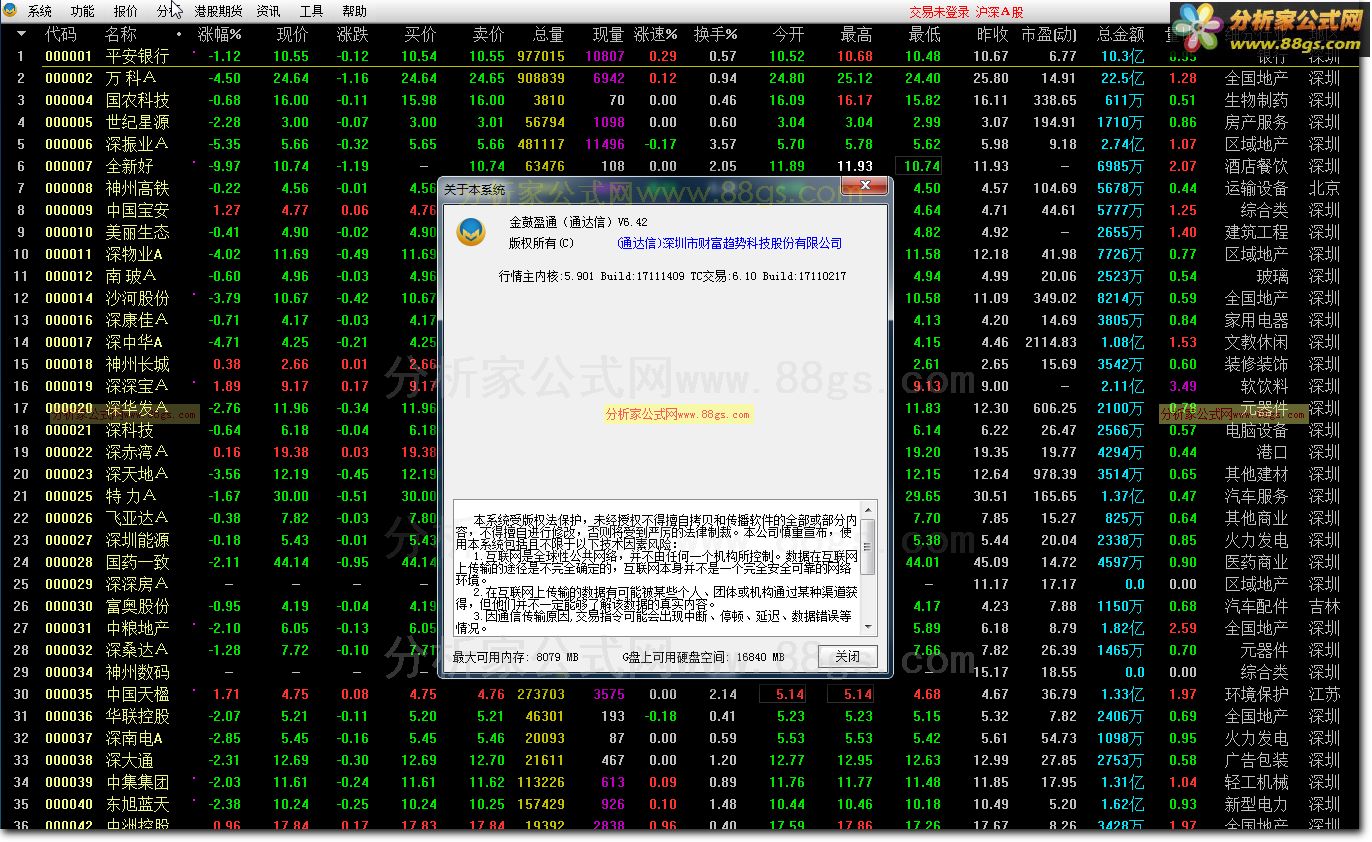Sort by the 现价 column header
The height and width of the screenshot is (842, 1372).
click(x=293, y=34)
